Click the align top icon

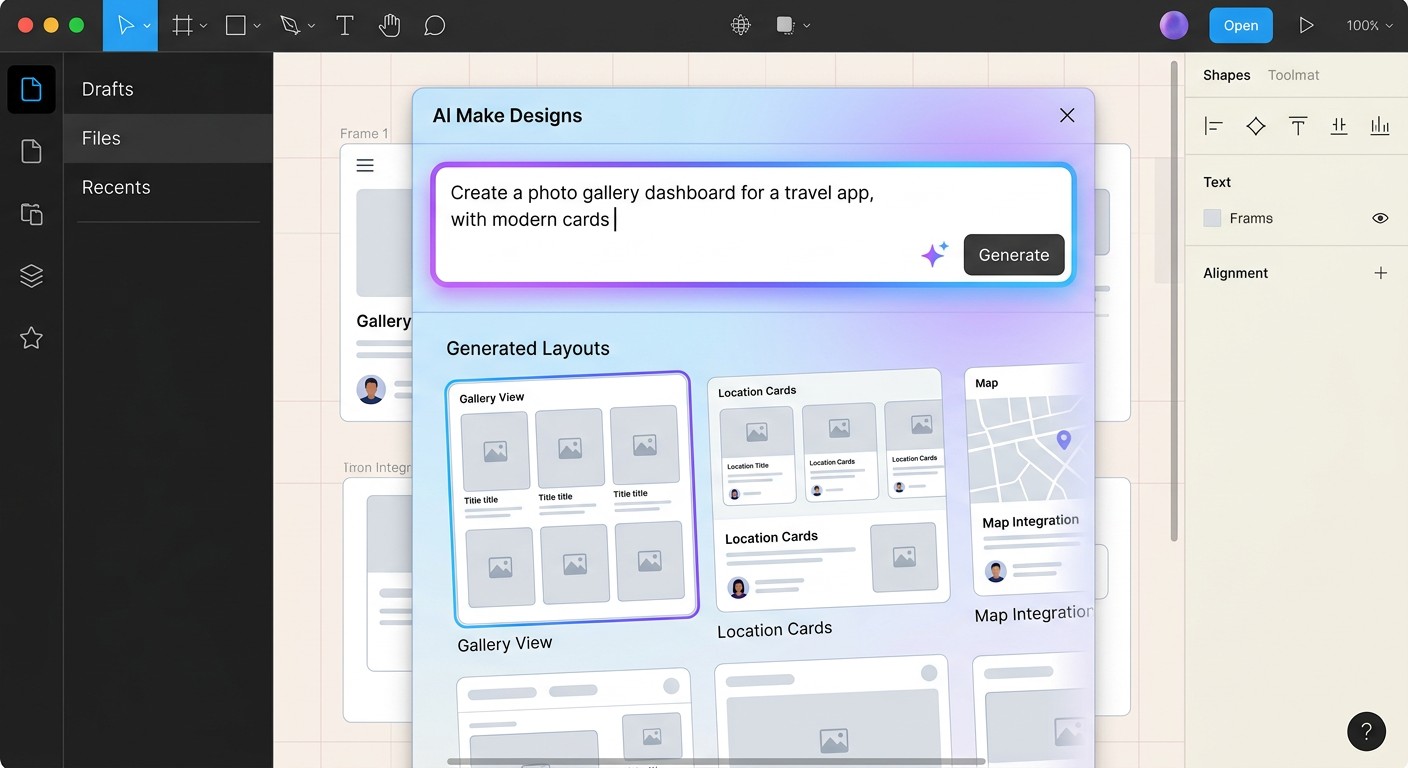(x=1298, y=126)
